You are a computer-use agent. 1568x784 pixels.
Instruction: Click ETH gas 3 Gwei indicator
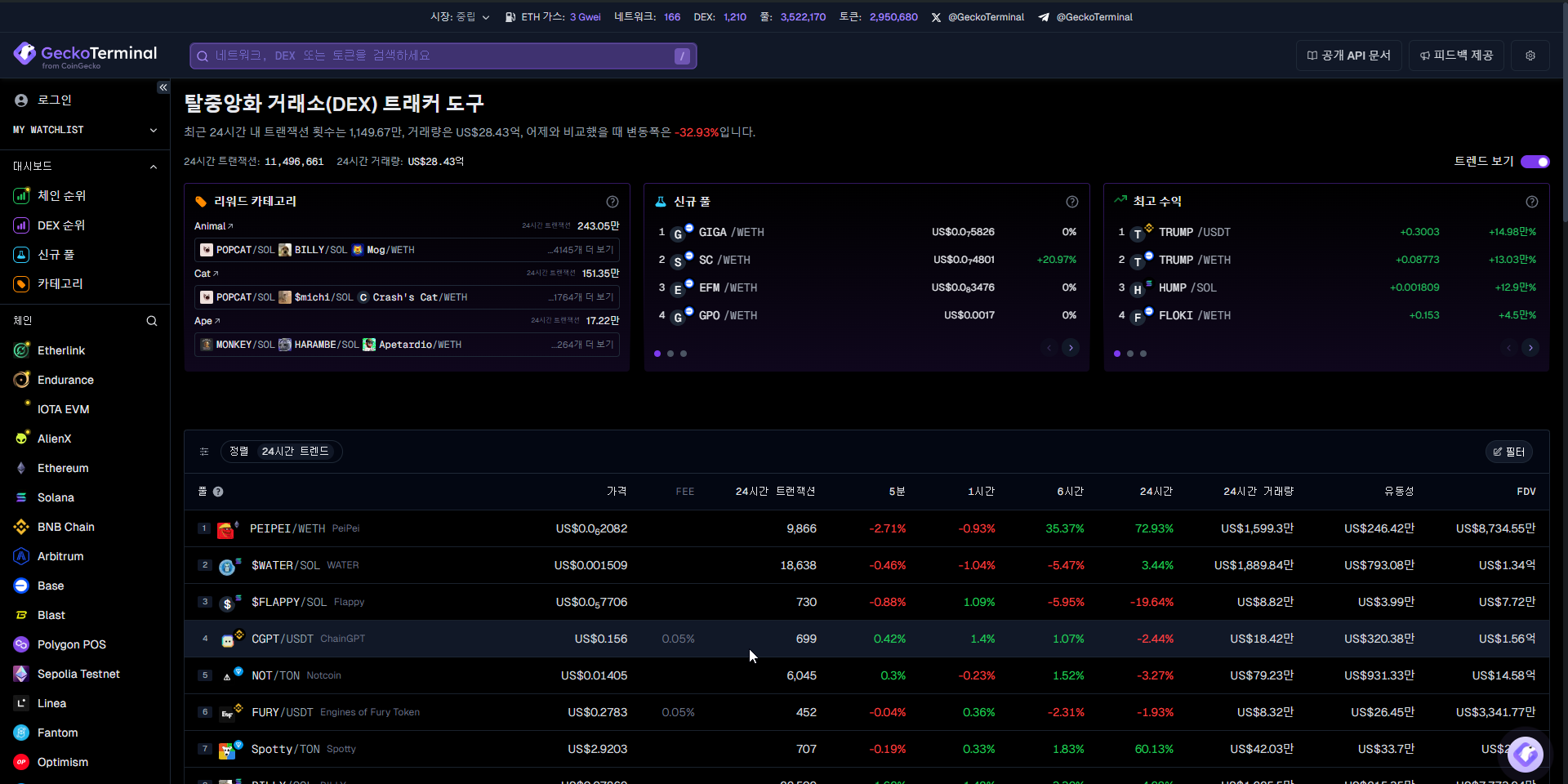(553, 17)
